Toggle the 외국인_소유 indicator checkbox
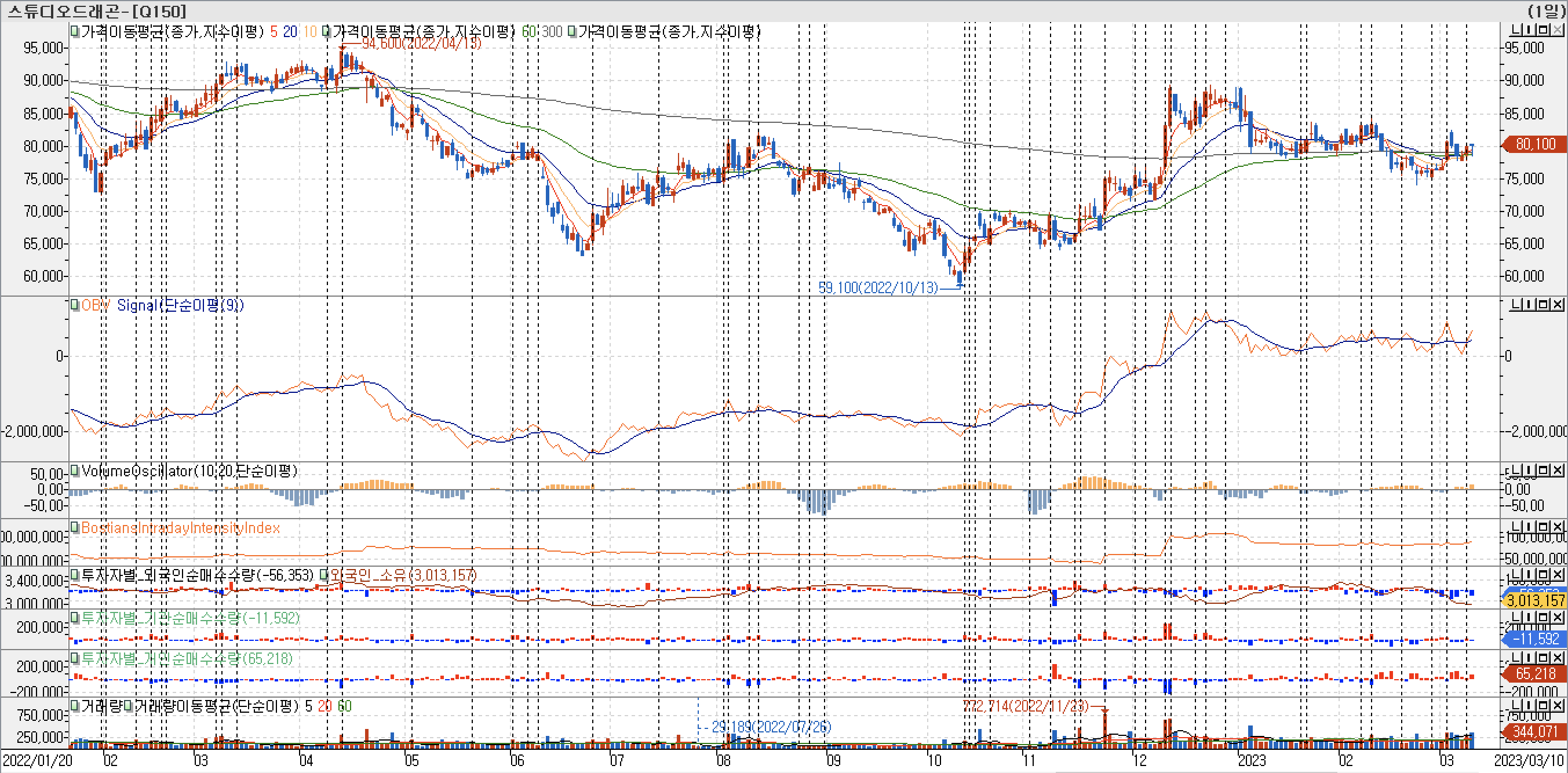 [324, 575]
